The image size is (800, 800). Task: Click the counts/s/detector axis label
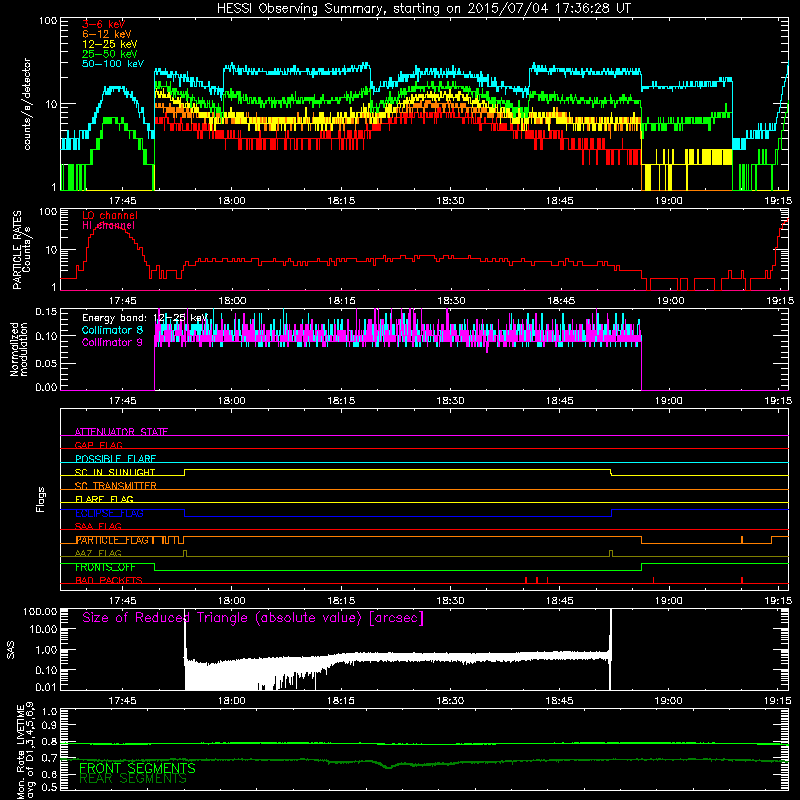pos(27,104)
